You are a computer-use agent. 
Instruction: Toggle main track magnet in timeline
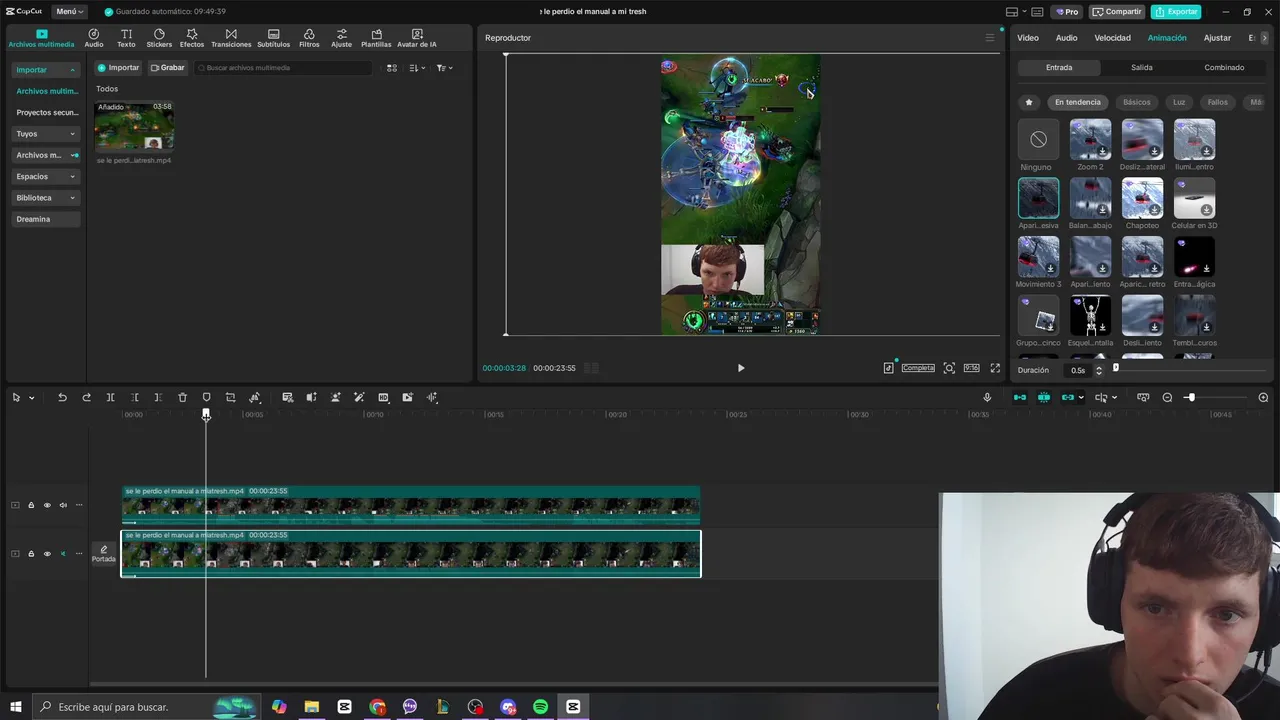coord(1020,397)
